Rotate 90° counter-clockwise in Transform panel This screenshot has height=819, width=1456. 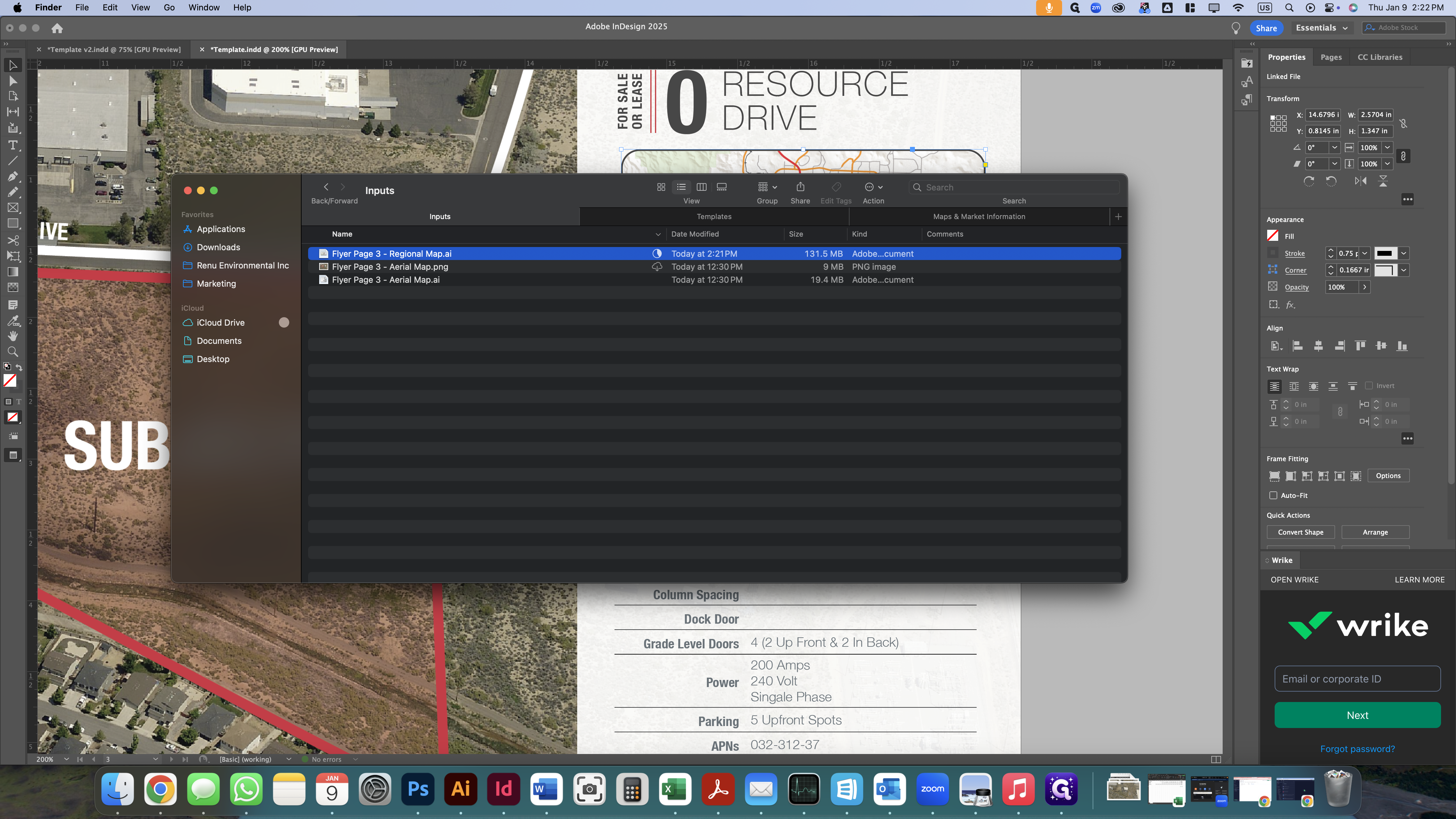[x=1331, y=181]
